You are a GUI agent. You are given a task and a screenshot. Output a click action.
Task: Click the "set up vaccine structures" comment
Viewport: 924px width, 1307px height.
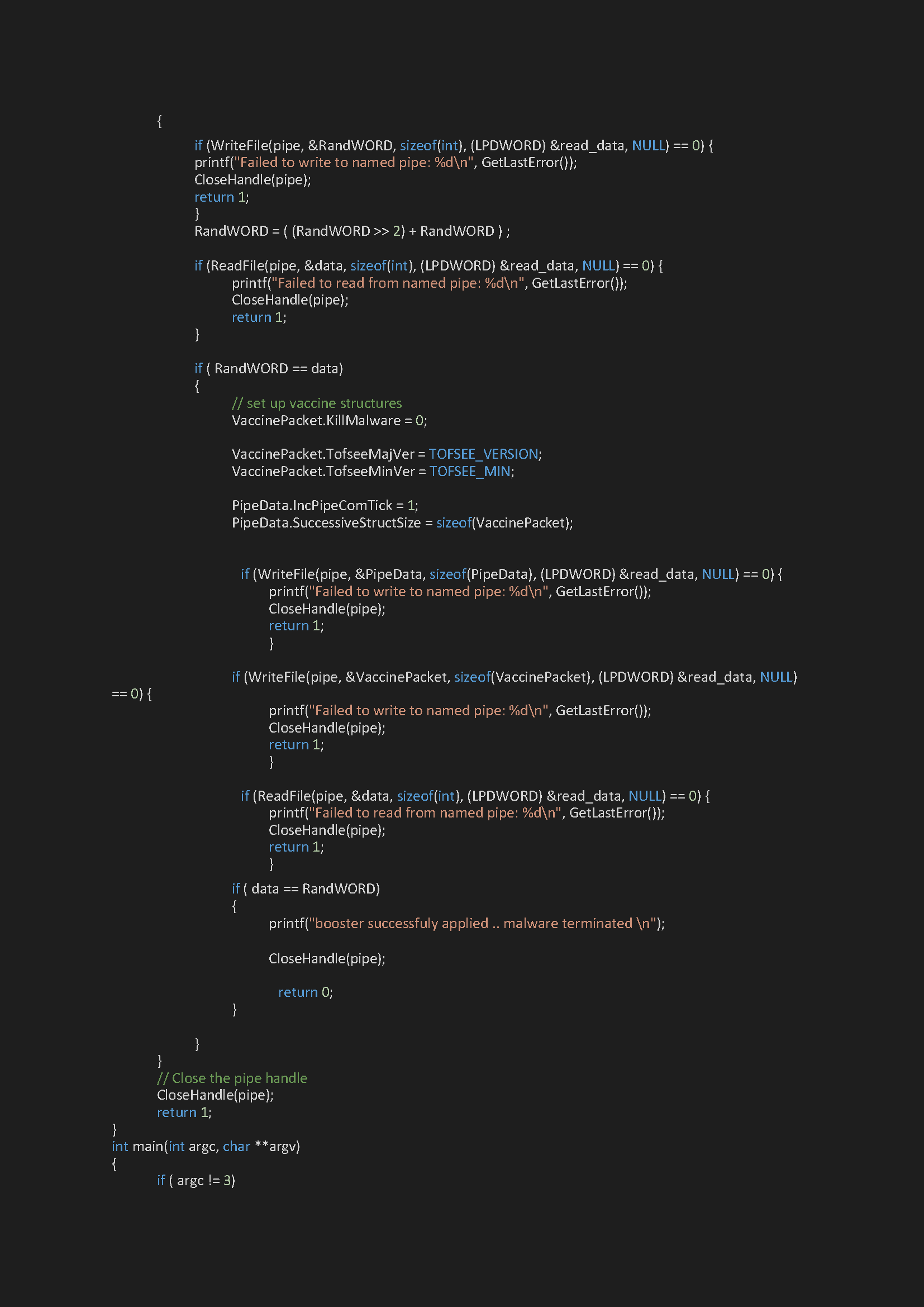click(x=316, y=403)
